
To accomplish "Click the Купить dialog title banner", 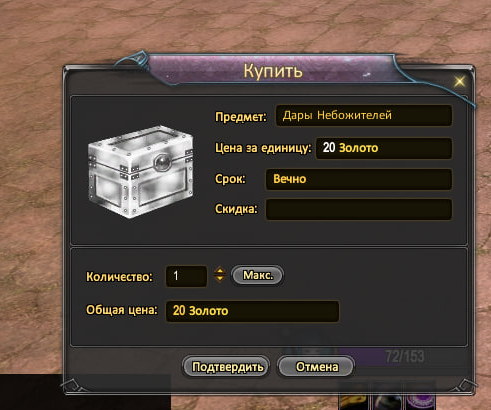I will coord(273,71).
